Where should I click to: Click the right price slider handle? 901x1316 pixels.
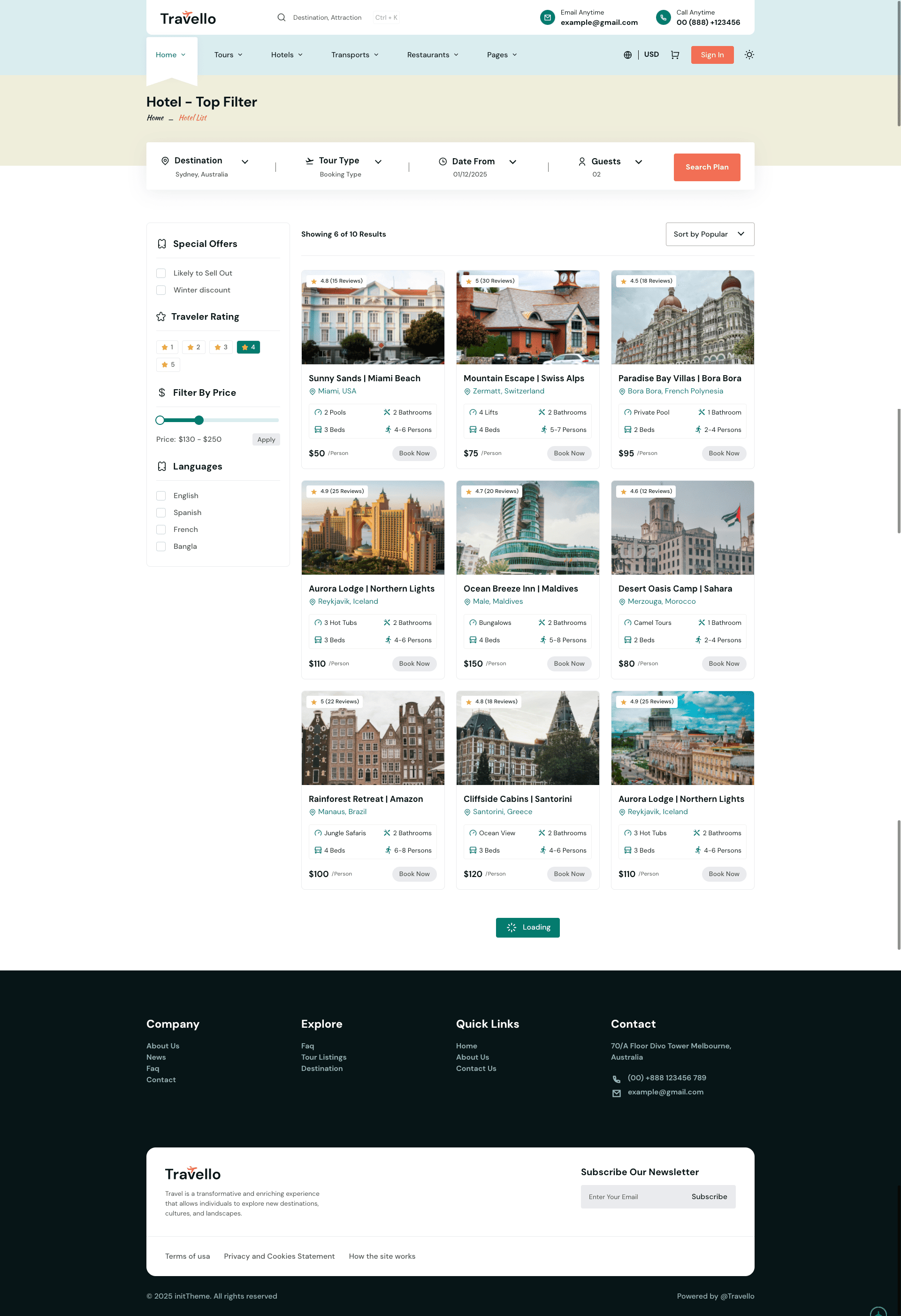199,420
